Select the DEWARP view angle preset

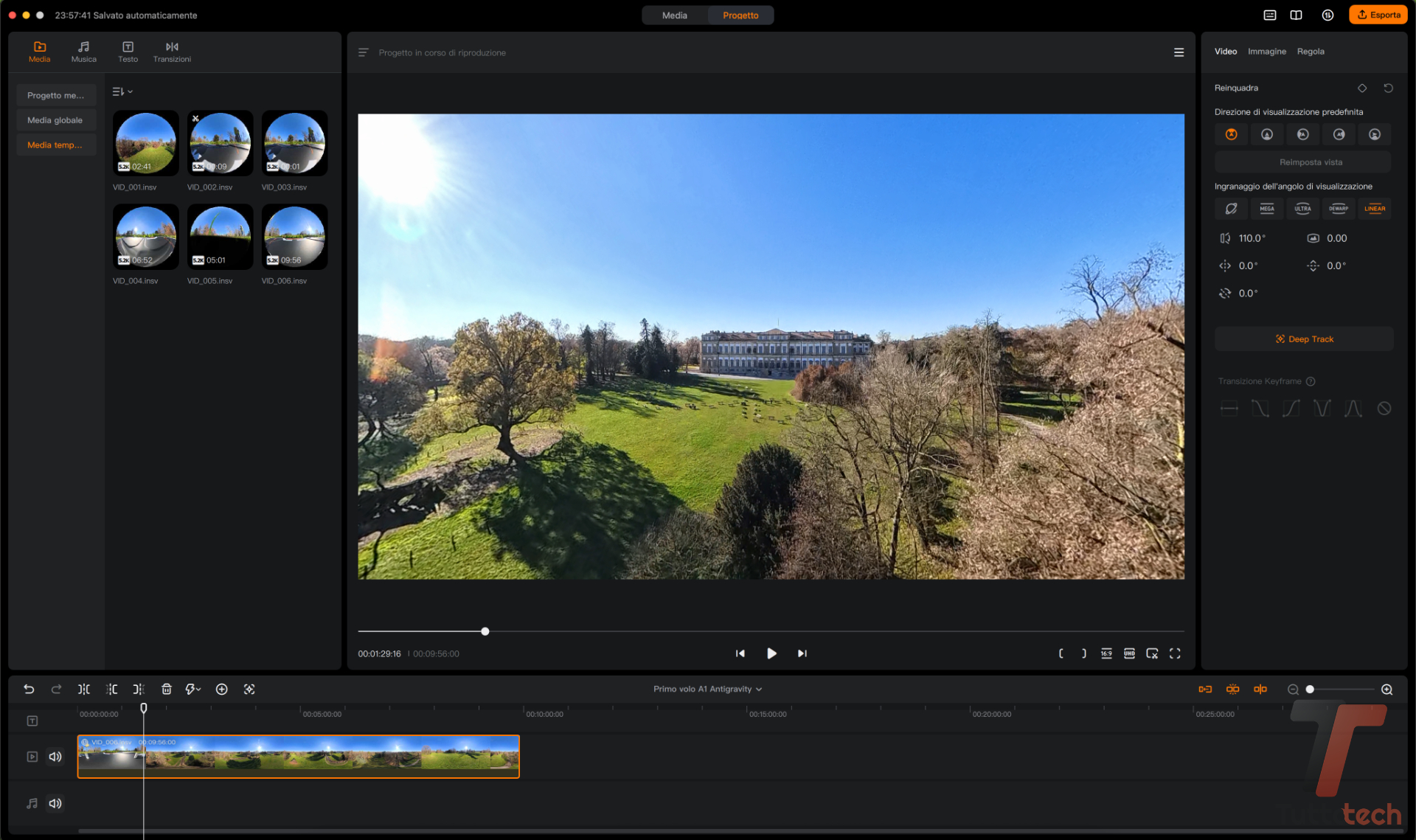coord(1338,209)
